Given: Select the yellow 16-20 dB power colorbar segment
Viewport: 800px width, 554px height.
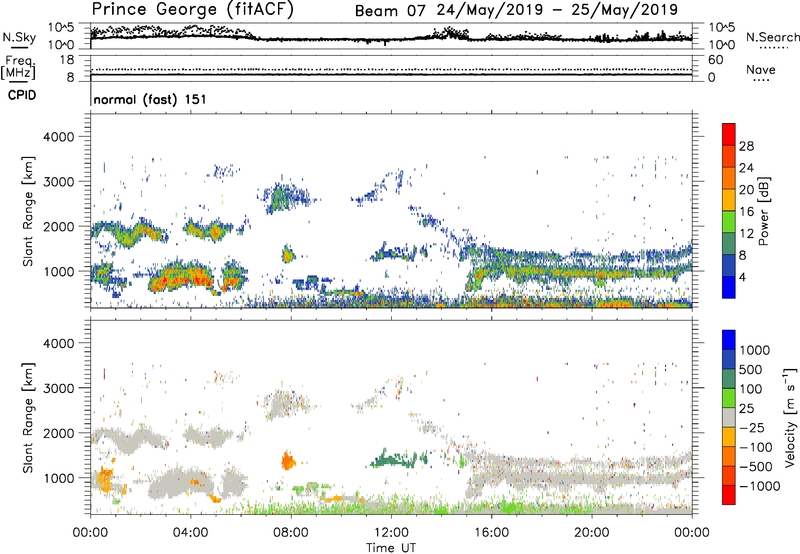Looking at the screenshot, I should coord(729,200).
